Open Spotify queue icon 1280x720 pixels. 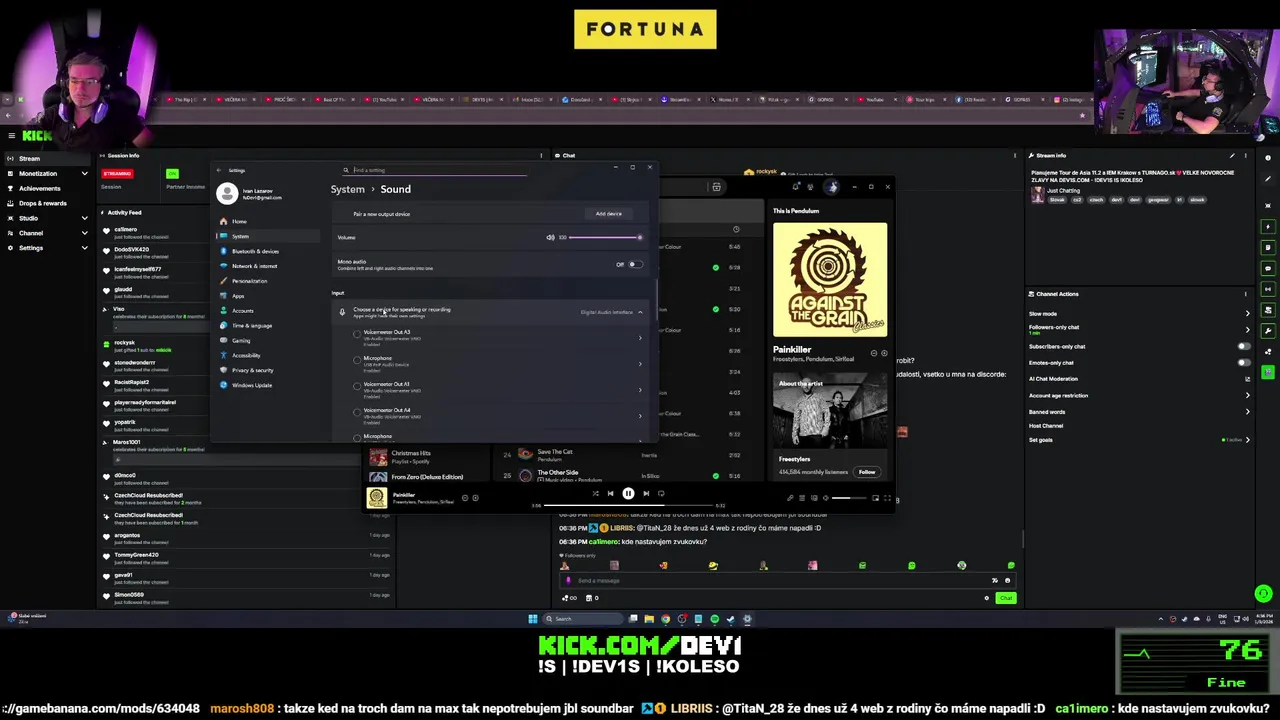pyautogui.click(x=801, y=498)
